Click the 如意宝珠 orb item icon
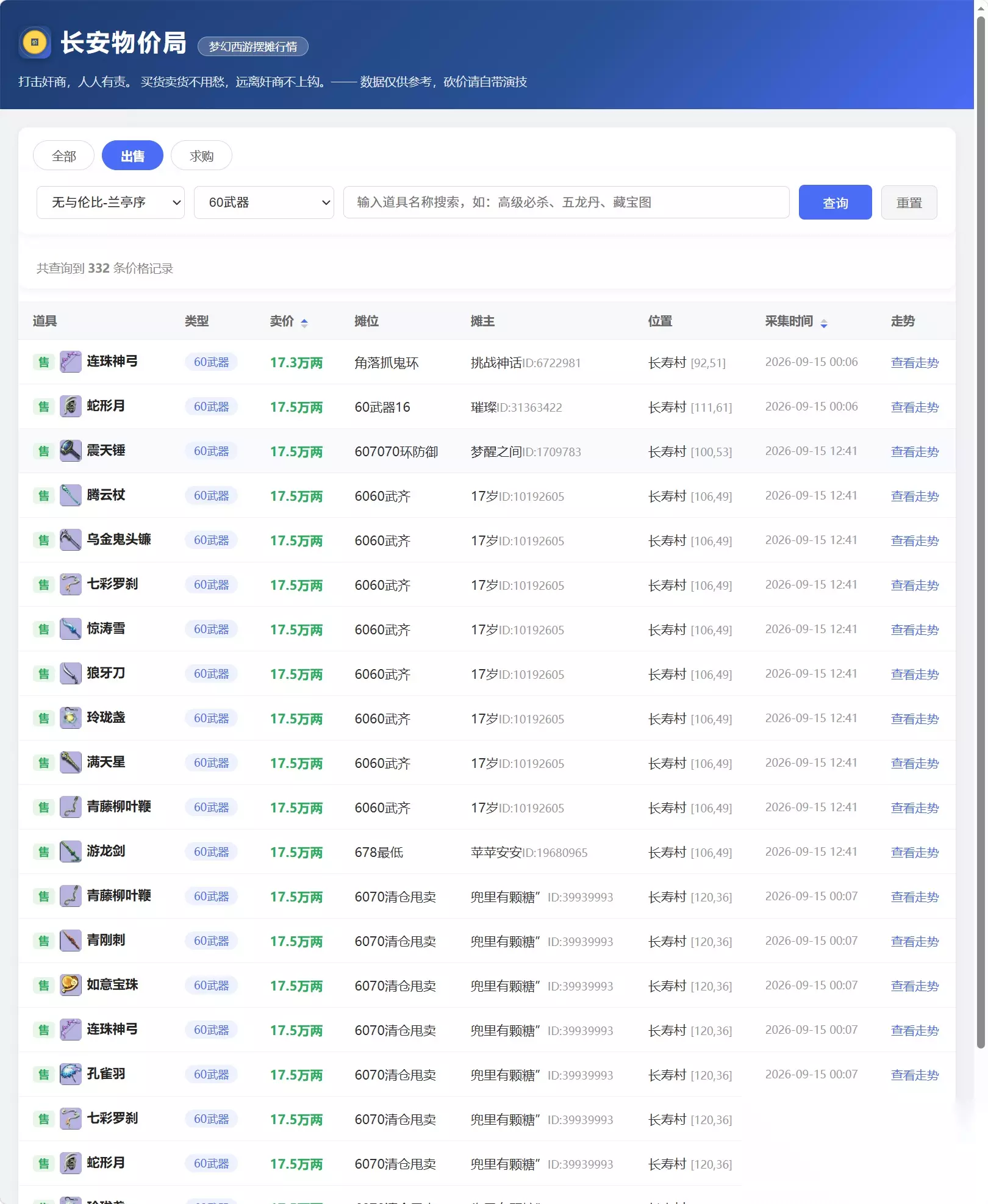 point(70,985)
